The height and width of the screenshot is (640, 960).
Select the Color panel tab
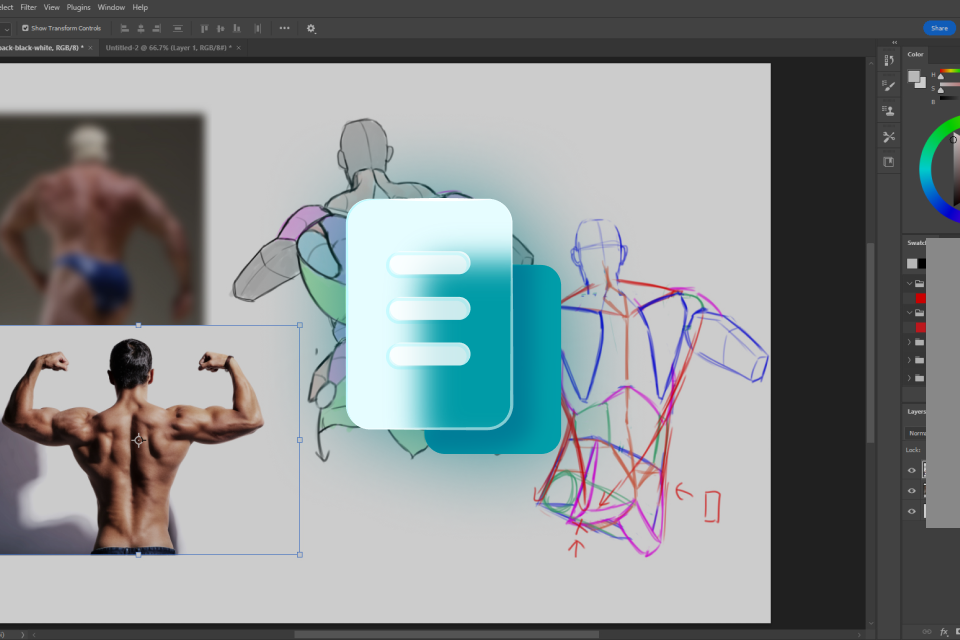pyautogui.click(x=915, y=55)
